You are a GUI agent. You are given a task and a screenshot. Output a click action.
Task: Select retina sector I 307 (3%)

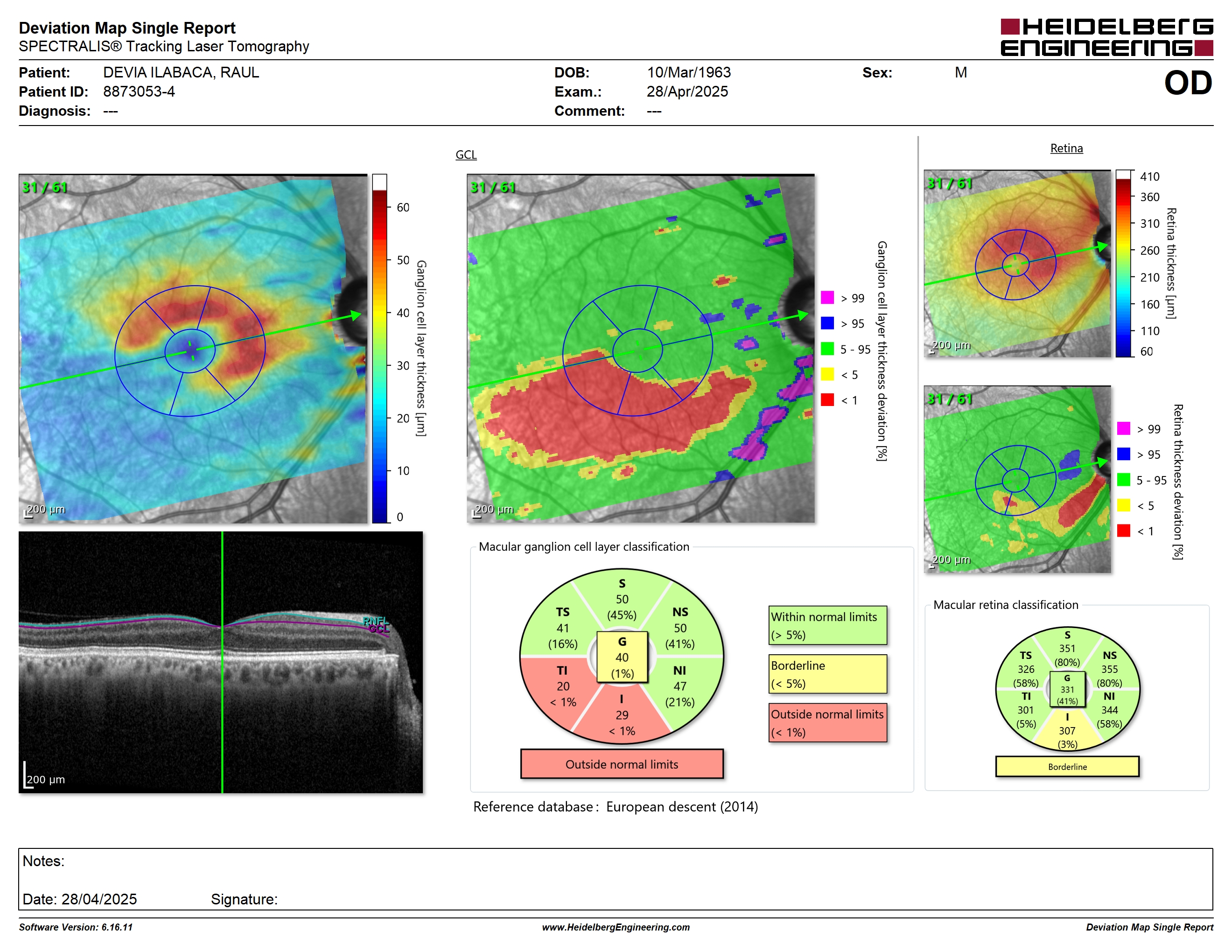pyautogui.click(x=1067, y=731)
